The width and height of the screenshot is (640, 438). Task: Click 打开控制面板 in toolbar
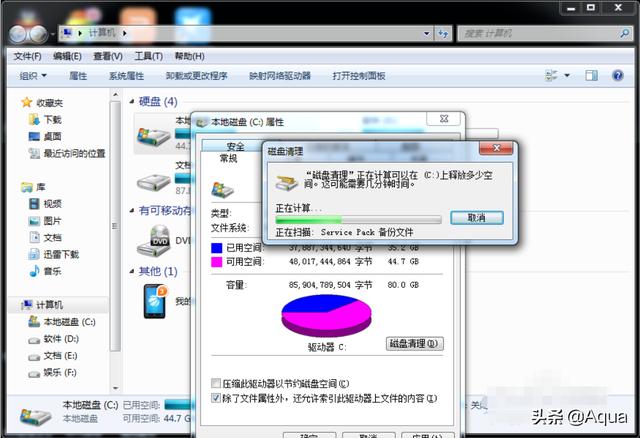pos(359,76)
